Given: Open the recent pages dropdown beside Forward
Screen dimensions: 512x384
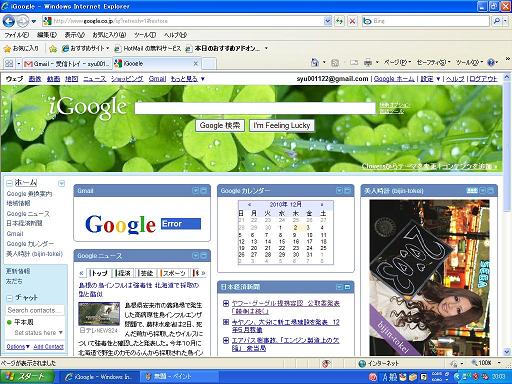Looking at the screenshot, I should (x=34, y=21).
